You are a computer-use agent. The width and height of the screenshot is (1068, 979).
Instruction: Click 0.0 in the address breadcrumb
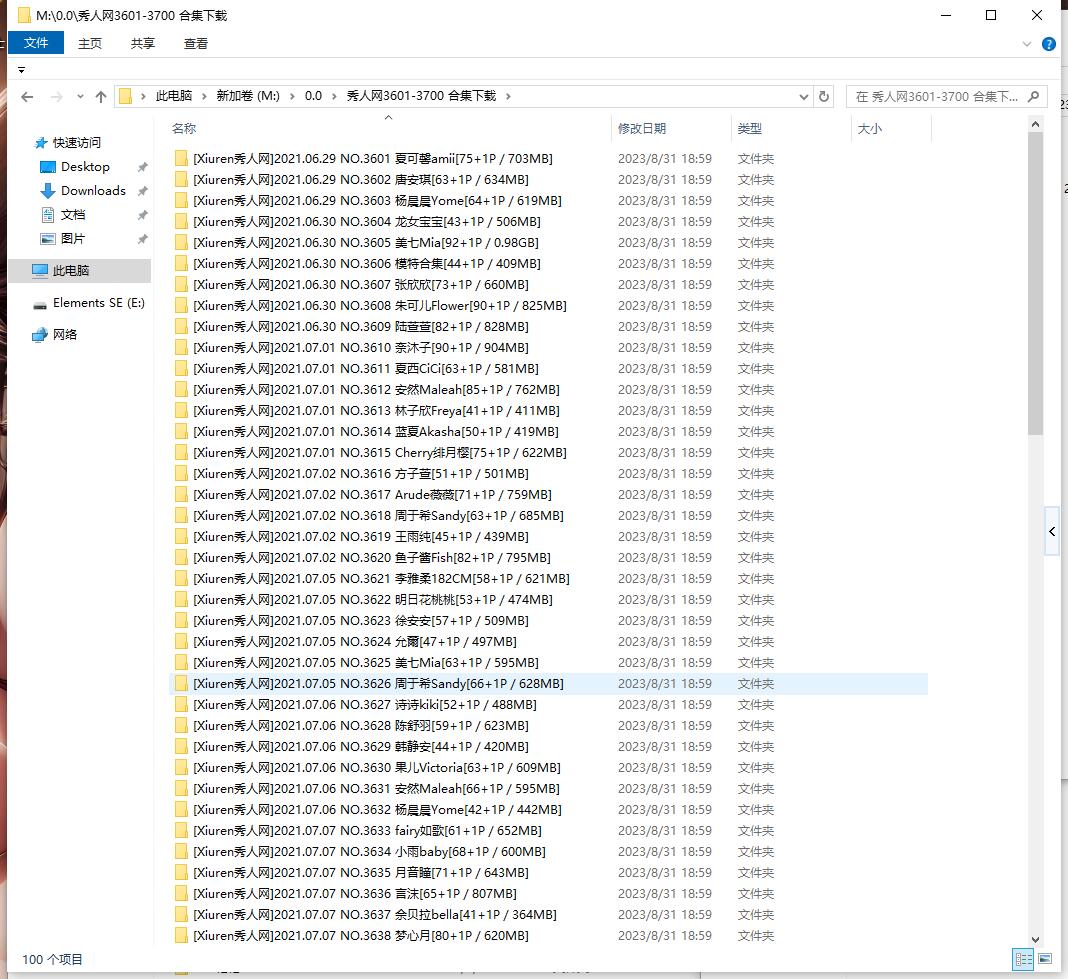click(x=313, y=96)
